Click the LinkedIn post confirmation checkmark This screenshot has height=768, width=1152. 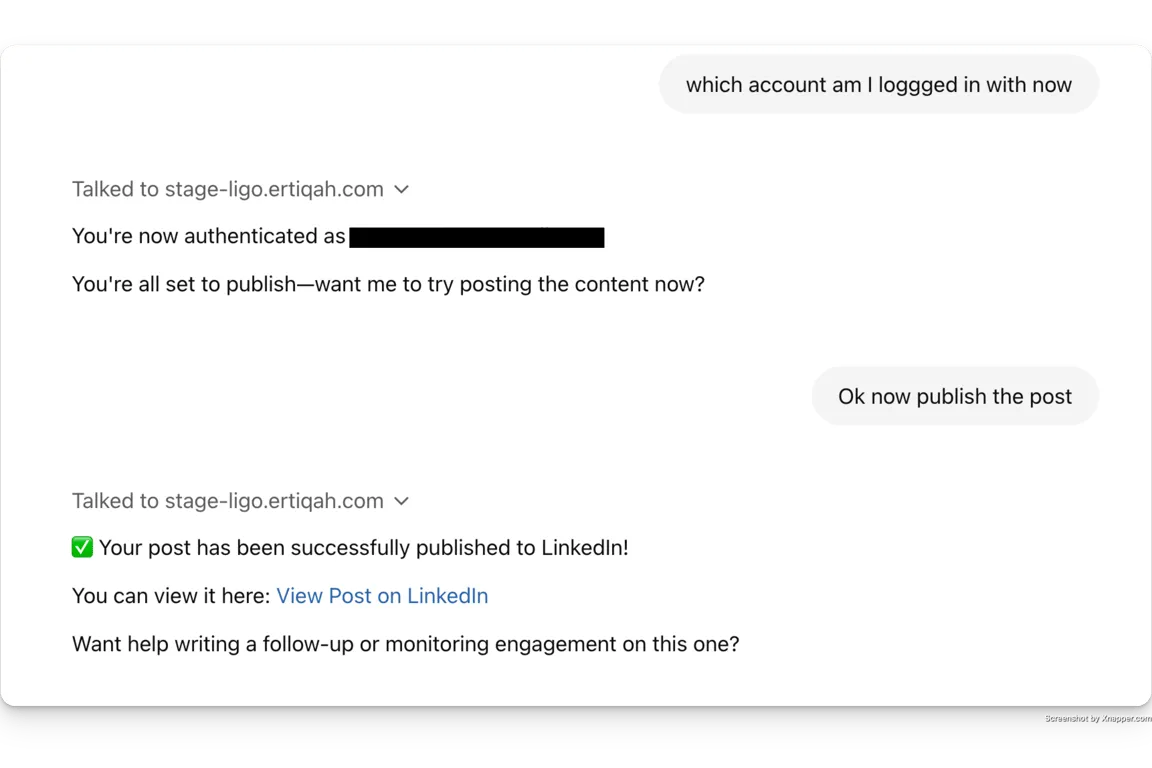[x=82, y=547]
